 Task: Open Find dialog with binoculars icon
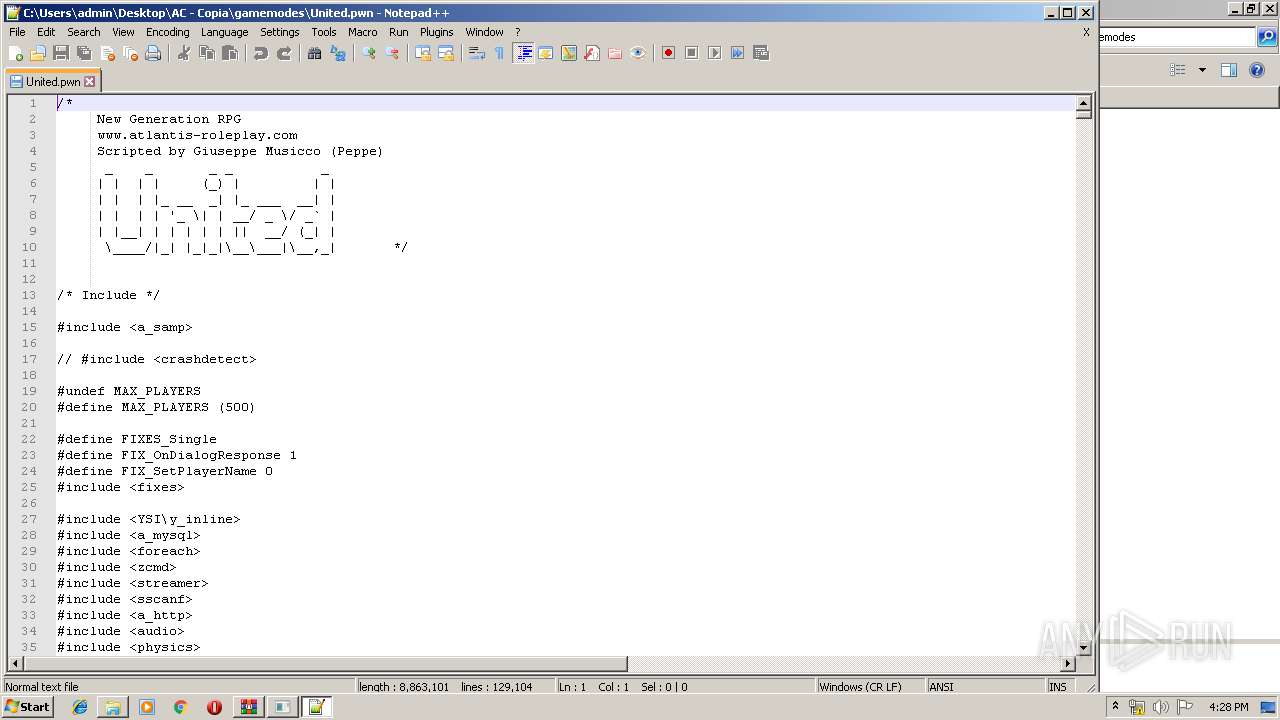tap(315, 53)
